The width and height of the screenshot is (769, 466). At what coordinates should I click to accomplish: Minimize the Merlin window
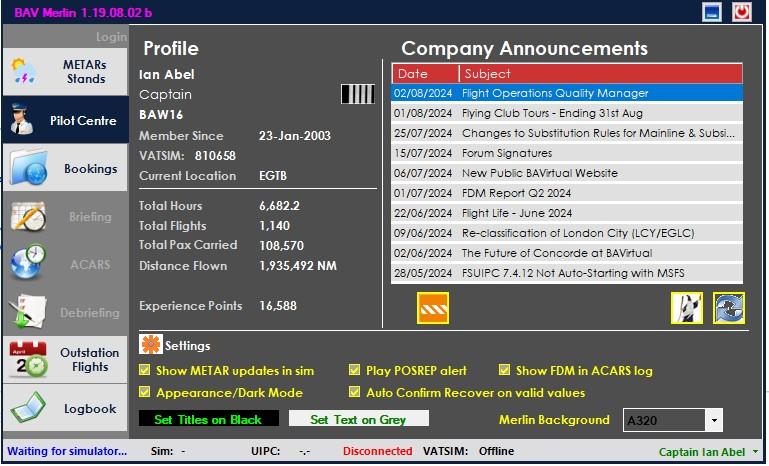tap(712, 12)
